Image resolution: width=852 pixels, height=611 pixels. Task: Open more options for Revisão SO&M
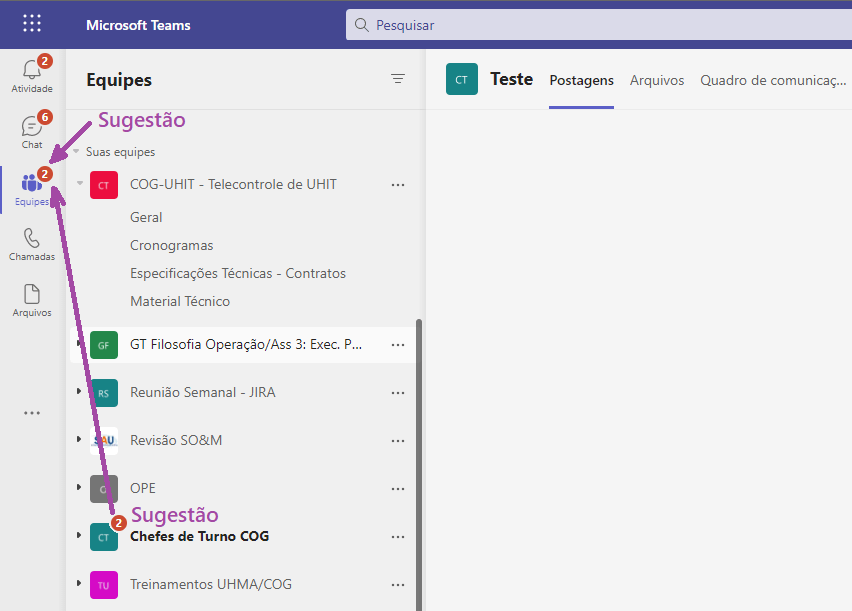pyautogui.click(x=398, y=441)
